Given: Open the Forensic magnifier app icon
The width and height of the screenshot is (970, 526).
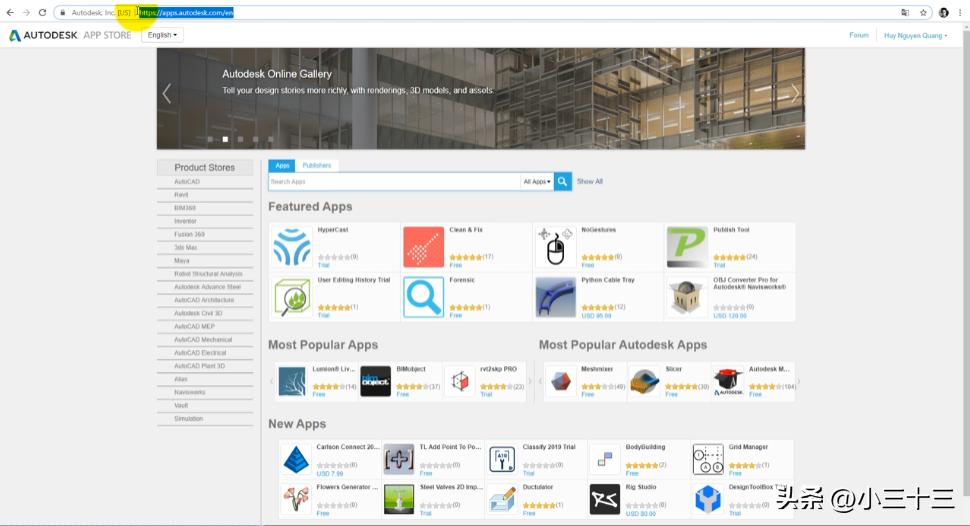Looking at the screenshot, I should tap(424, 298).
